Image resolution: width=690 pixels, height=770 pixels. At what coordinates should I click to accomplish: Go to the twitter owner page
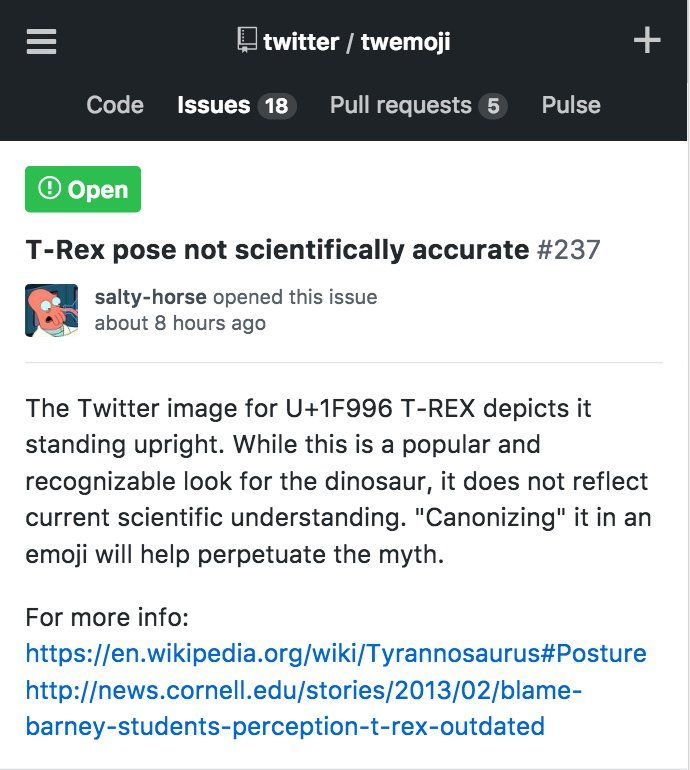301,41
